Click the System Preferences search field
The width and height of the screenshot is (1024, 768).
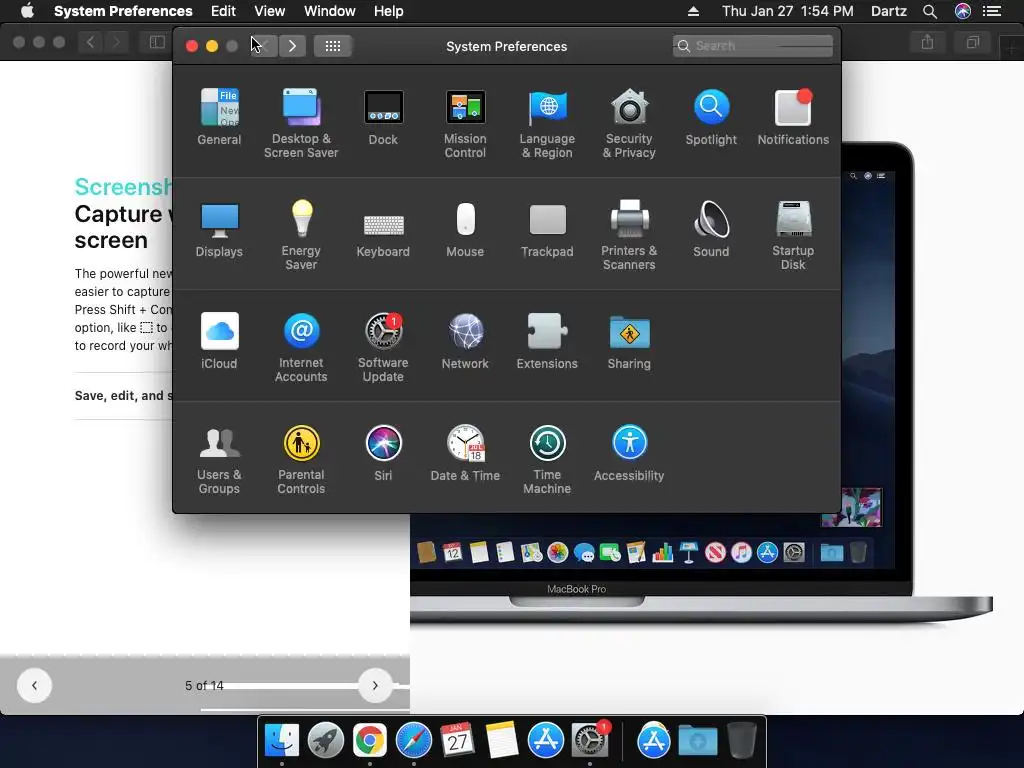(x=753, y=46)
